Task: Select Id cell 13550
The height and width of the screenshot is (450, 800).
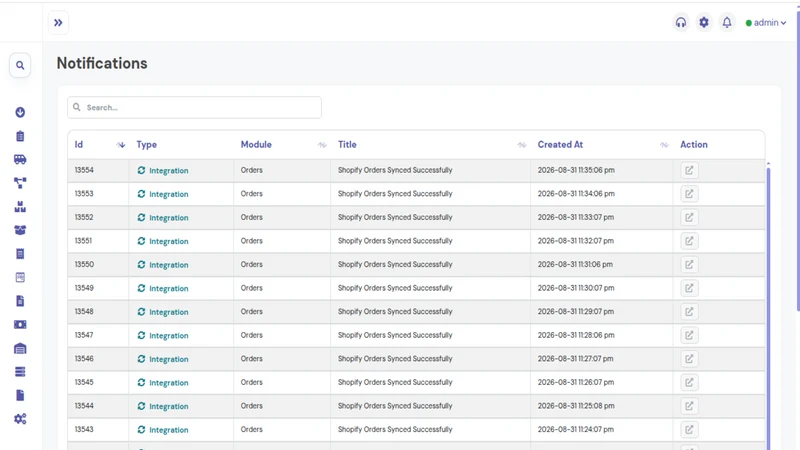Action: [x=84, y=264]
